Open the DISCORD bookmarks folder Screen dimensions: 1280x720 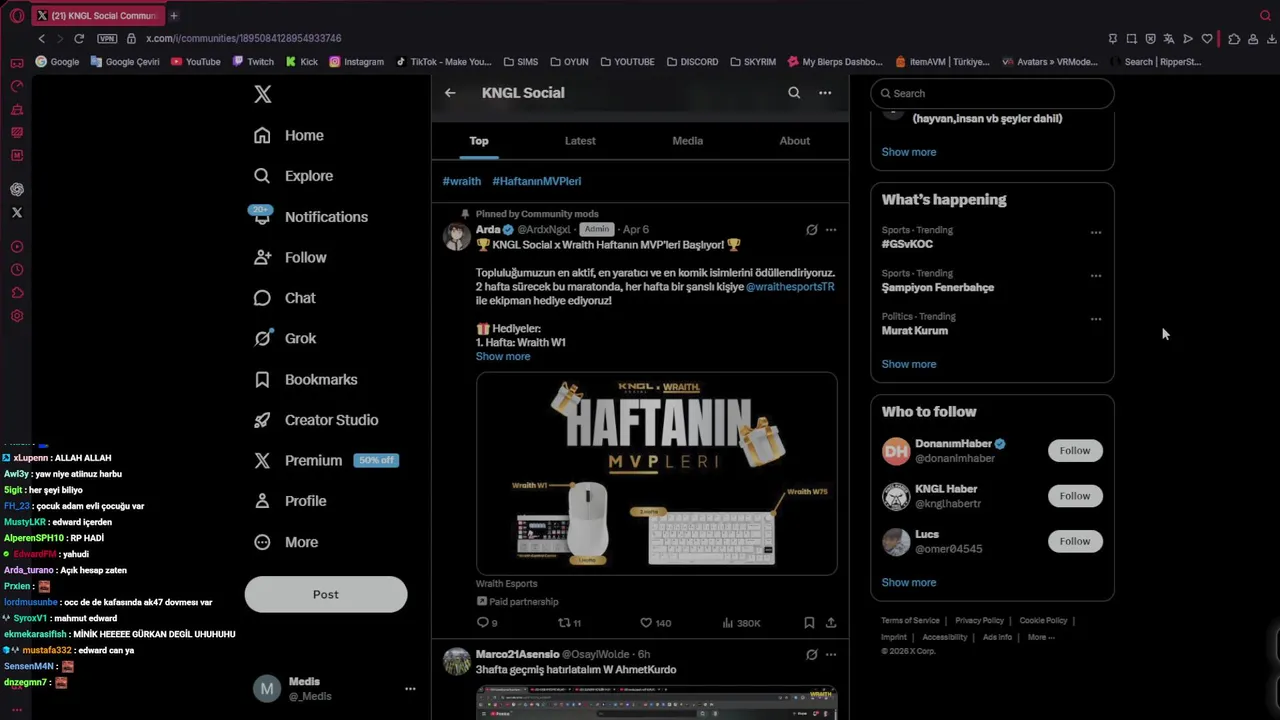pos(692,62)
